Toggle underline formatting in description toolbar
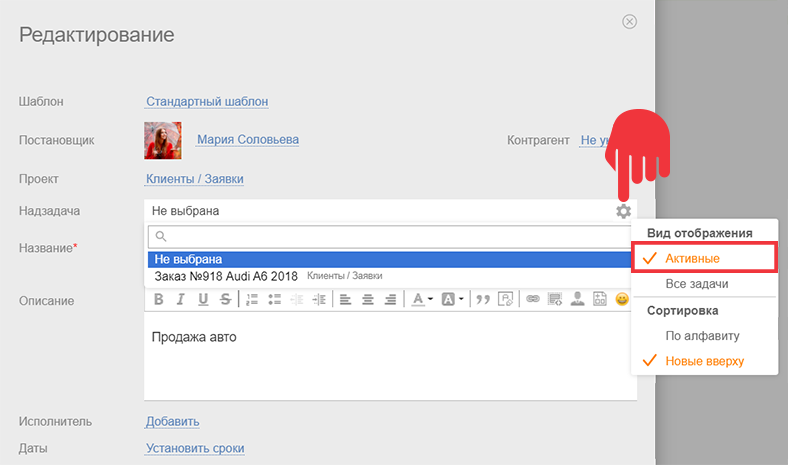Screen dimensions: 788x465 tap(203, 300)
